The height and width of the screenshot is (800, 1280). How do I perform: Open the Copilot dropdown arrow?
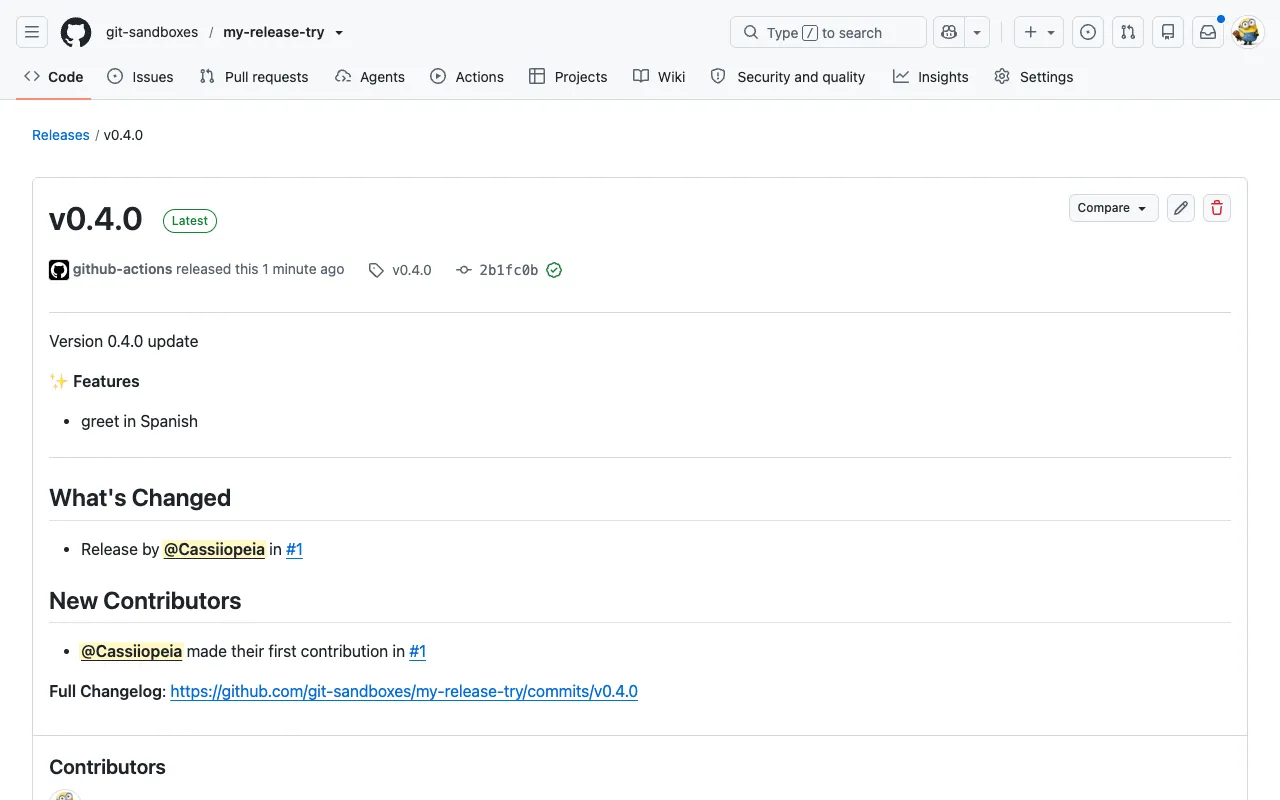(977, 32)
